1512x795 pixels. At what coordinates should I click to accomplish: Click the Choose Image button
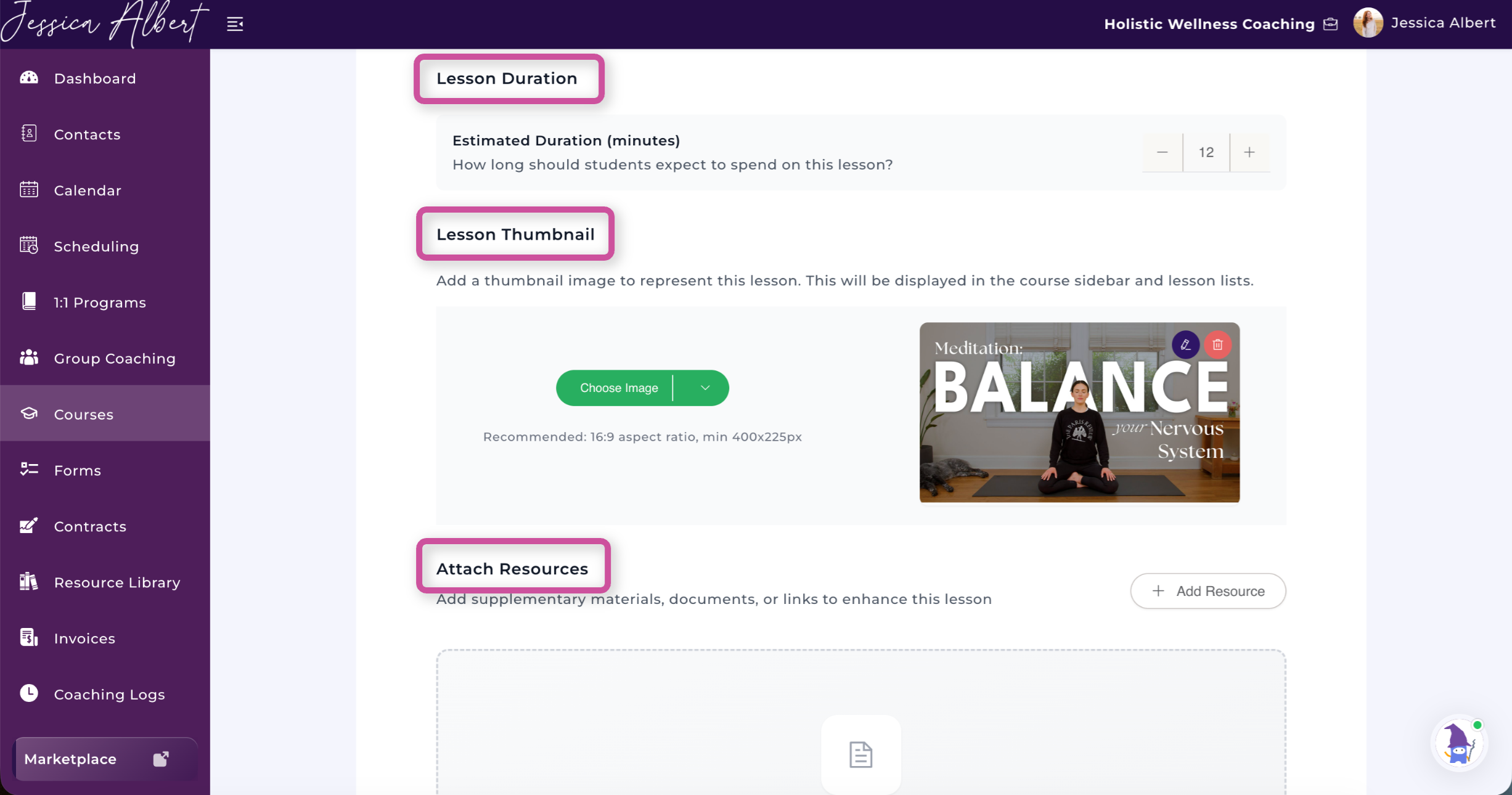coord(618,388)
